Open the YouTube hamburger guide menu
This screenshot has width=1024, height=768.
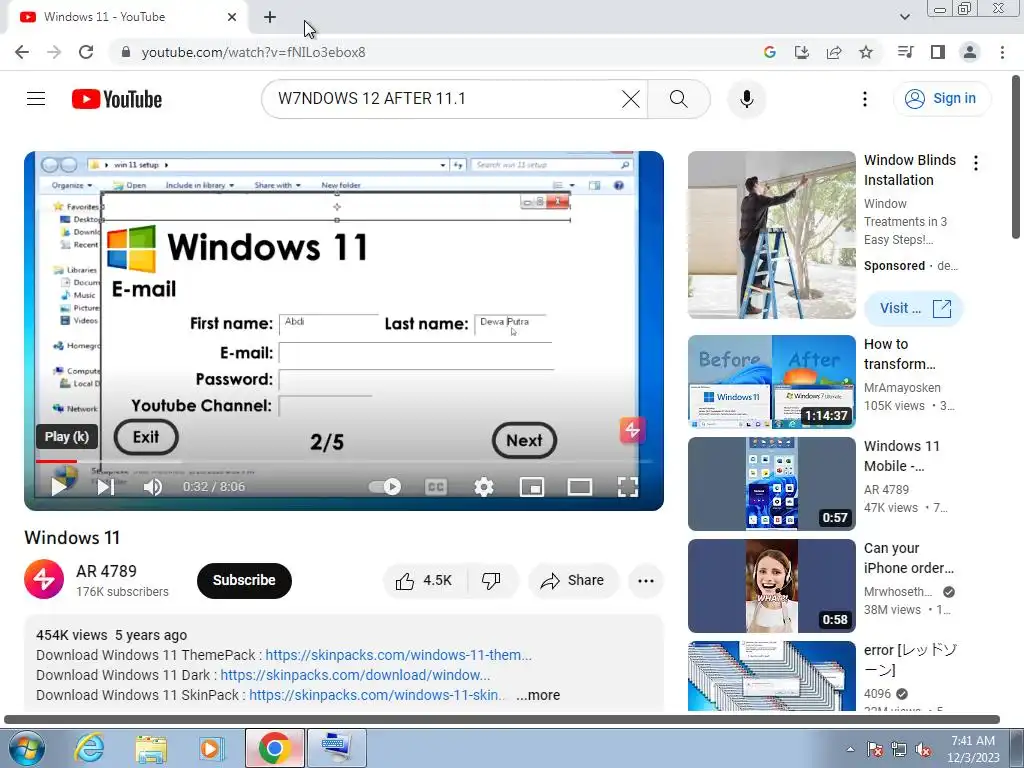tap(36, 99)
